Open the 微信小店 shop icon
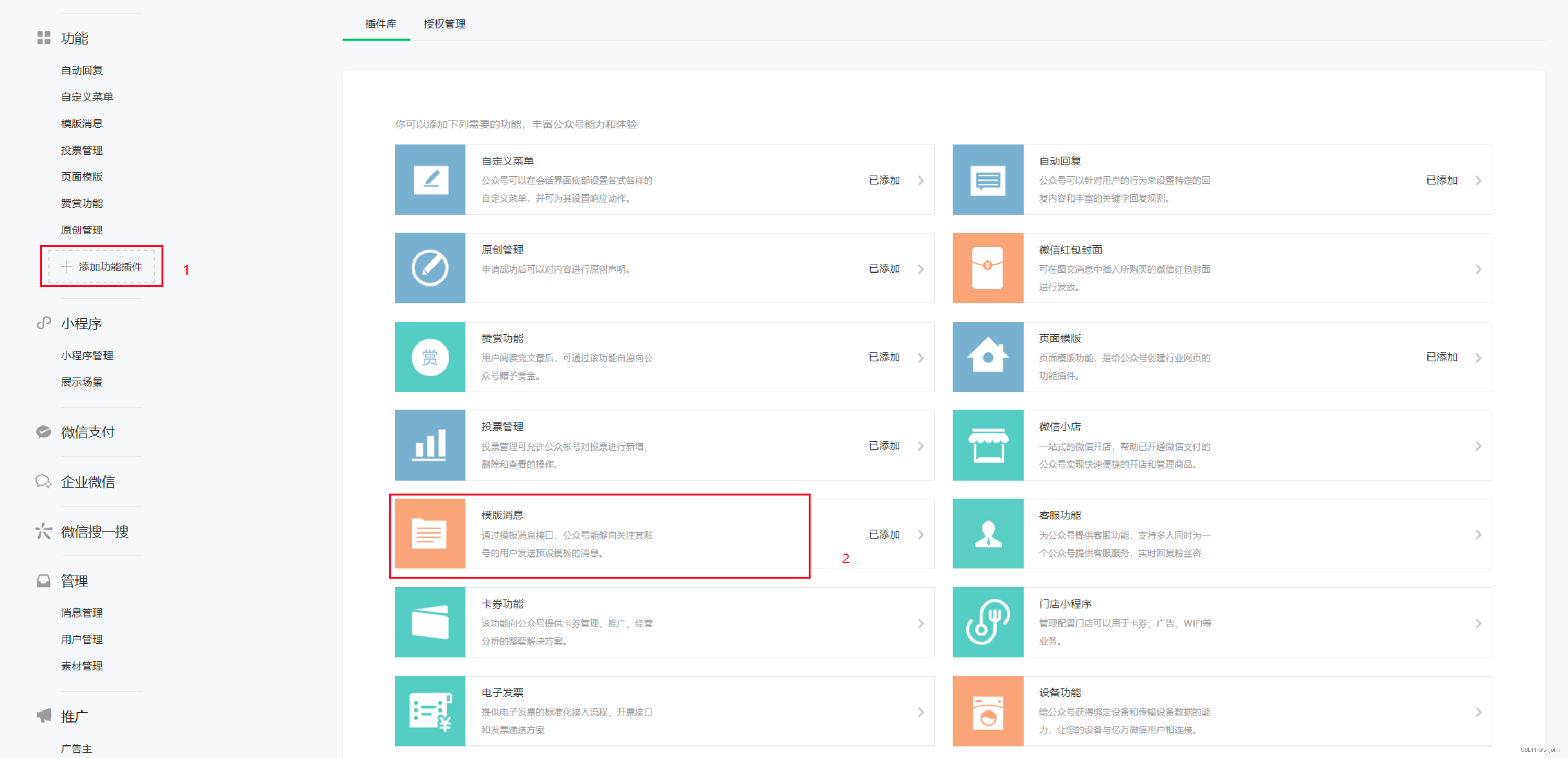The height and width of the screenshot is (758, 1568). (987, 445)
